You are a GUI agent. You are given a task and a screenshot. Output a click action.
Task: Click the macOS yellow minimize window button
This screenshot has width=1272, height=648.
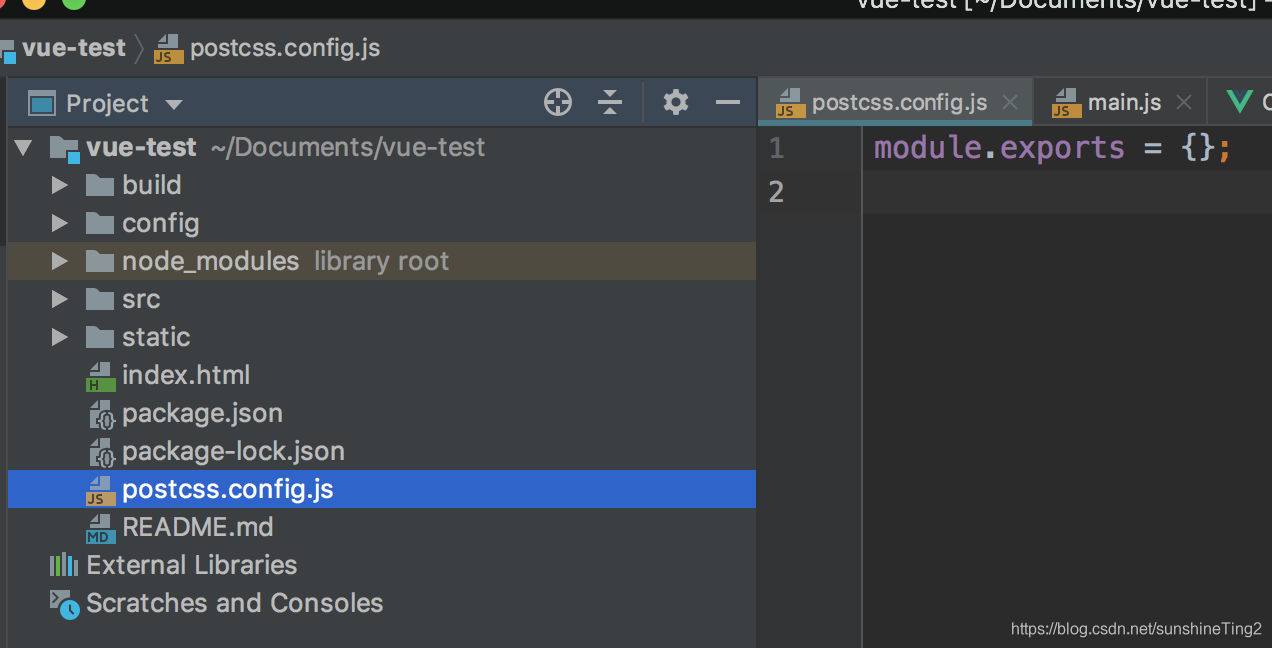point(34,4)
